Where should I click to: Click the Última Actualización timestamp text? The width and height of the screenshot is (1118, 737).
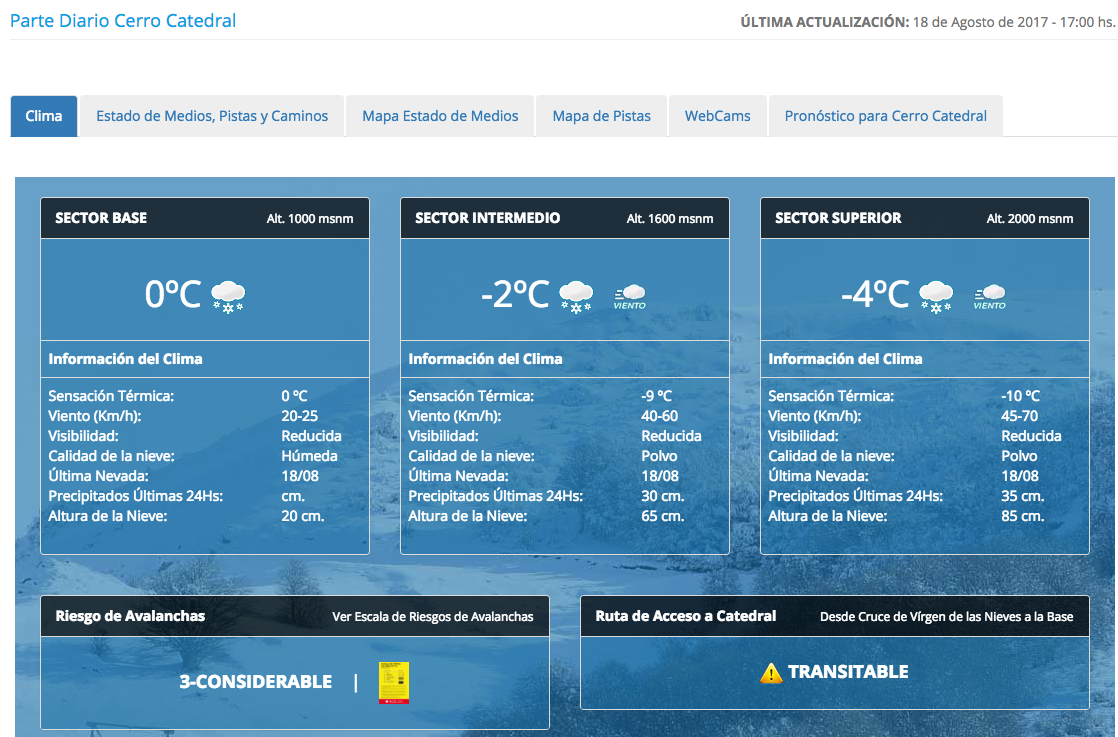point(928,22)
